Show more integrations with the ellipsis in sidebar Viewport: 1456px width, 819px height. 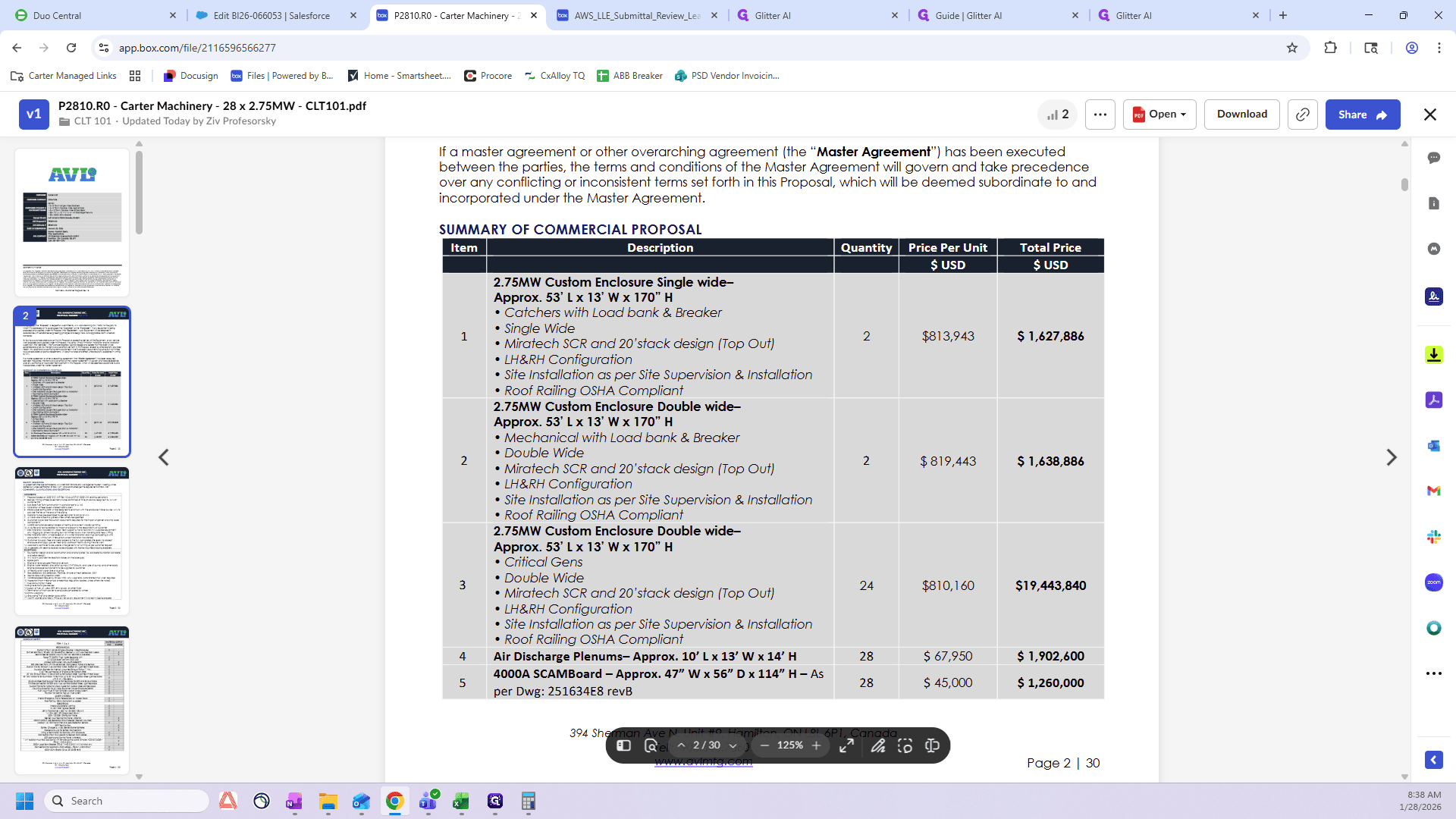1433,673
